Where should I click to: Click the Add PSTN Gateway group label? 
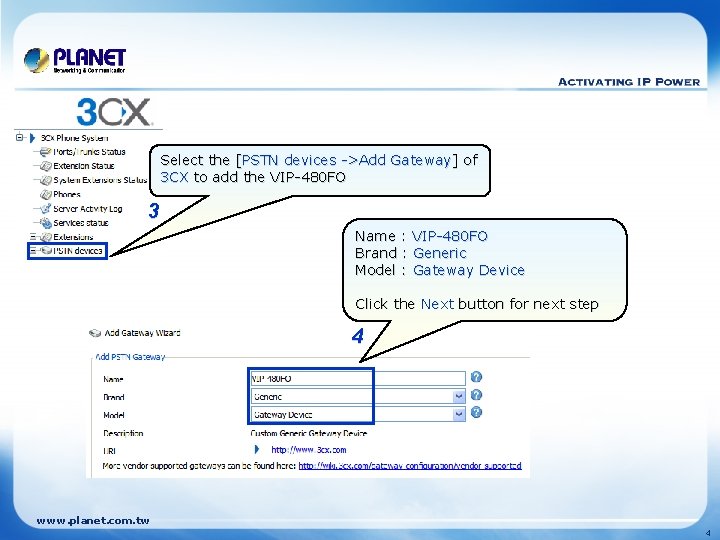click(x=130, y=357)
